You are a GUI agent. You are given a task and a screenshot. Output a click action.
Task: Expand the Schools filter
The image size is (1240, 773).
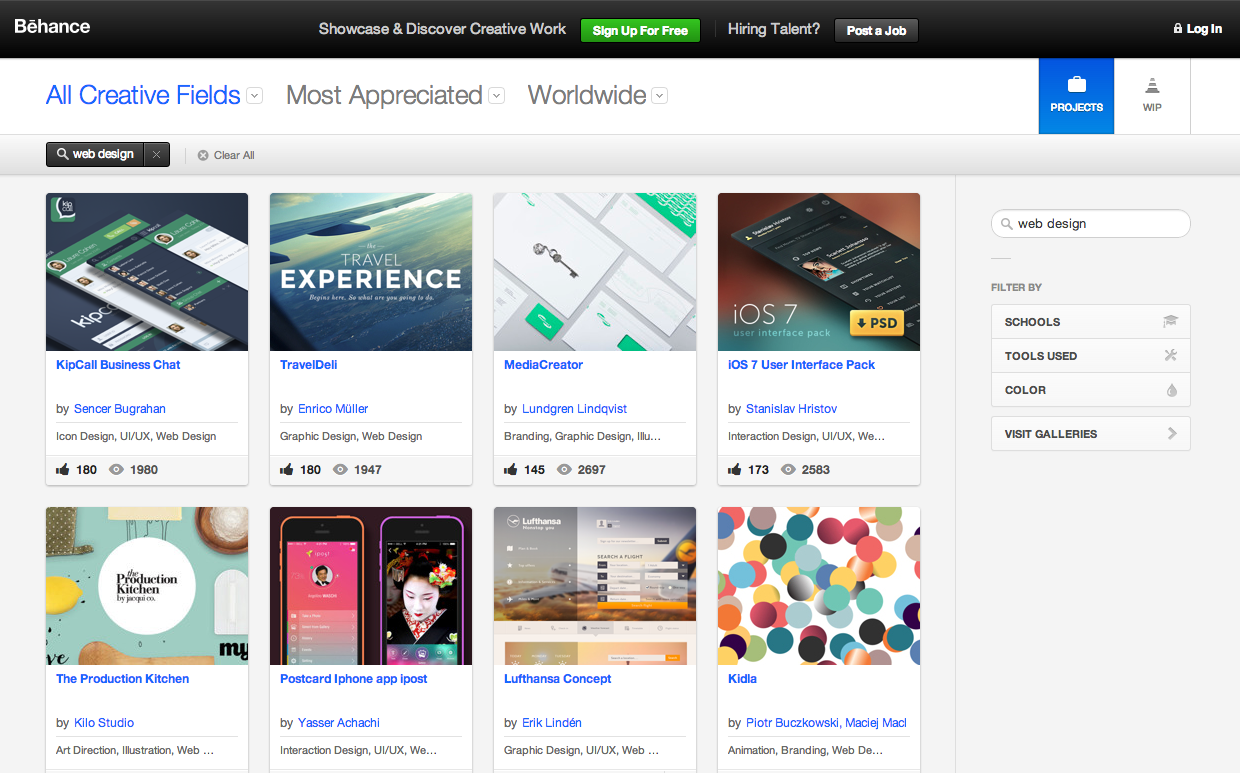[1090, 322]
